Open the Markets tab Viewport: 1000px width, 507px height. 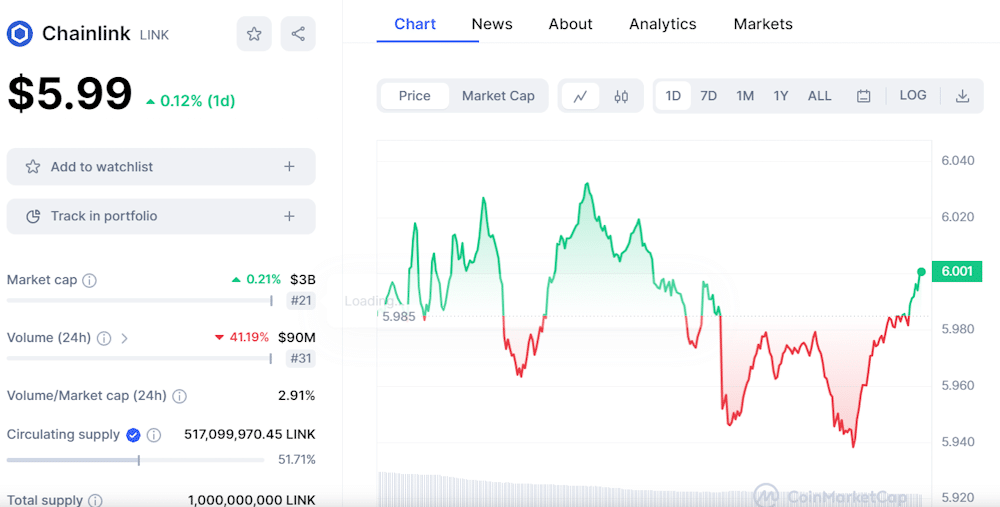pos(763,24)
